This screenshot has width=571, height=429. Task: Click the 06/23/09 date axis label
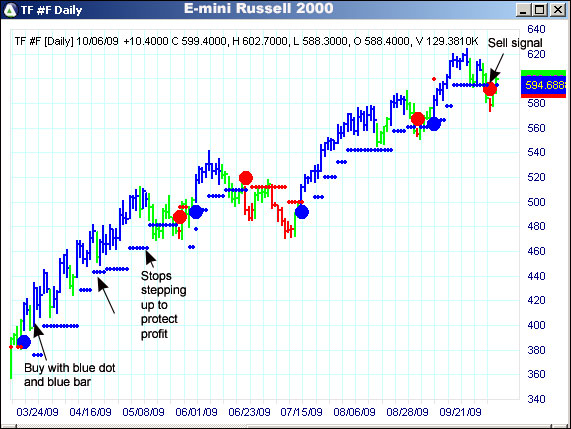249,412
